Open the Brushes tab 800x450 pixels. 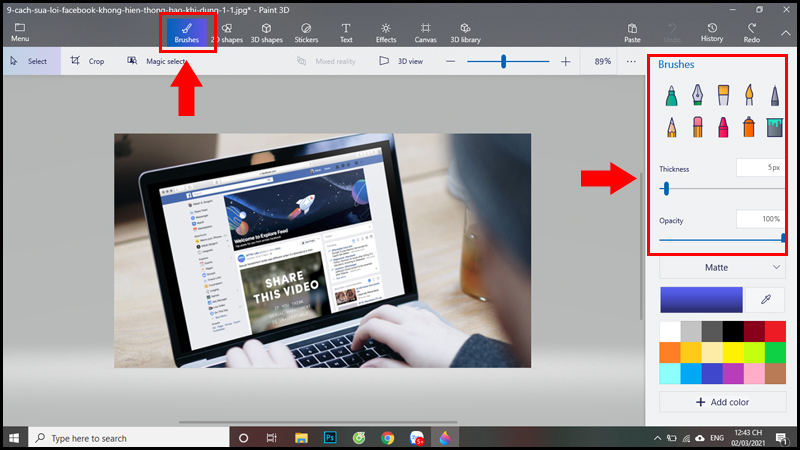click(x=187, y=33)
